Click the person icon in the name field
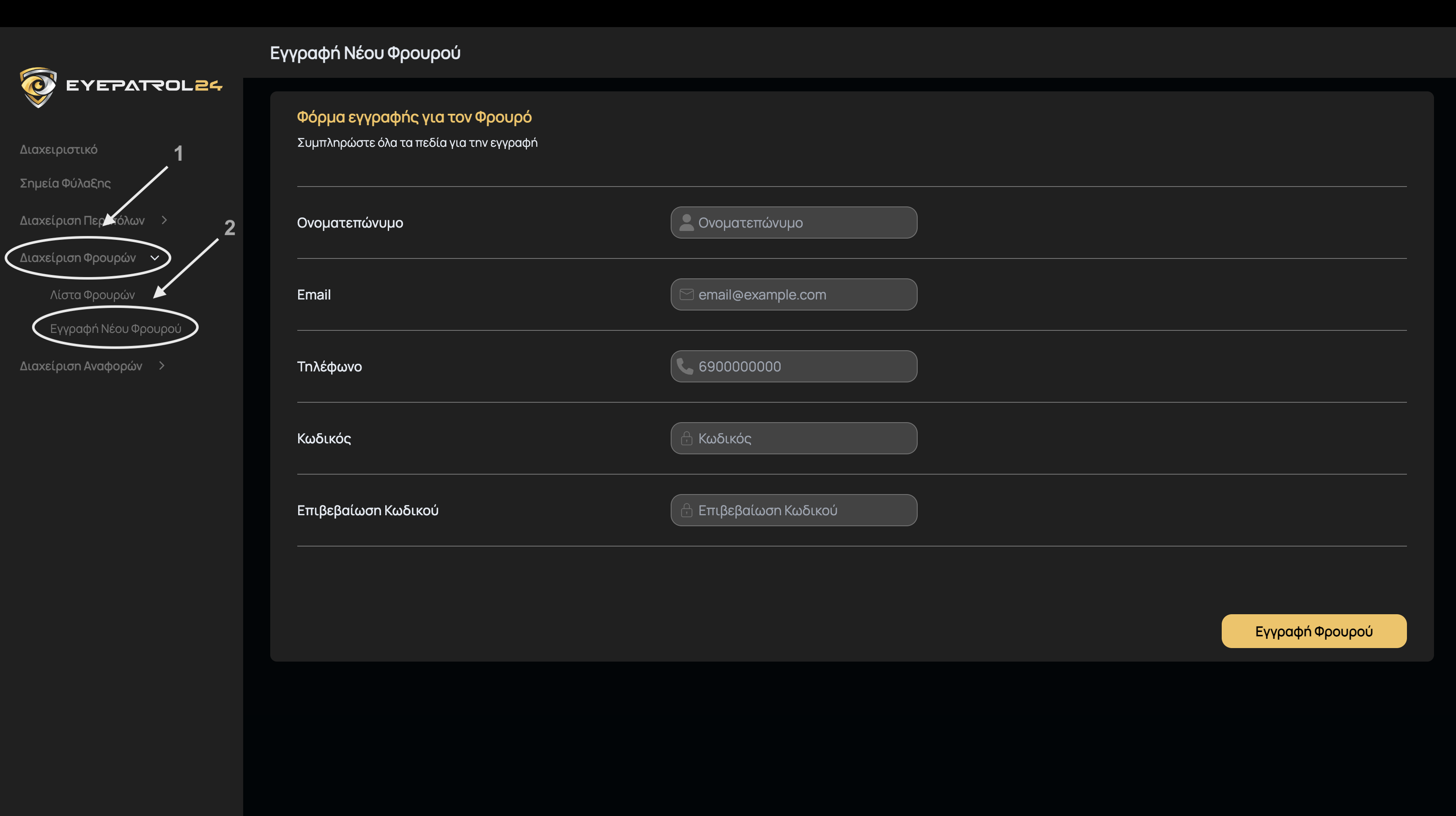 pyautogui.click(x=686, y=223)
